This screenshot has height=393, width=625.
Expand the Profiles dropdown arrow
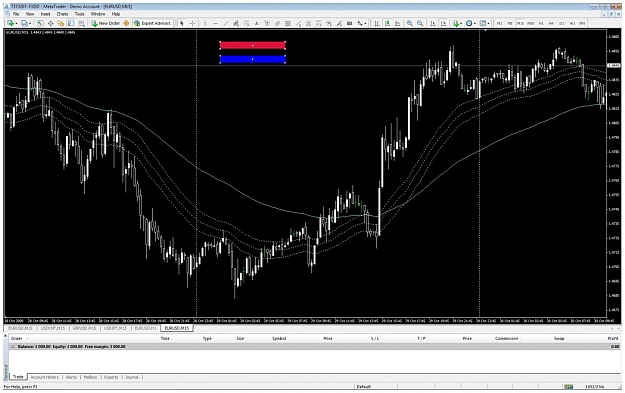tap(30, 24)
